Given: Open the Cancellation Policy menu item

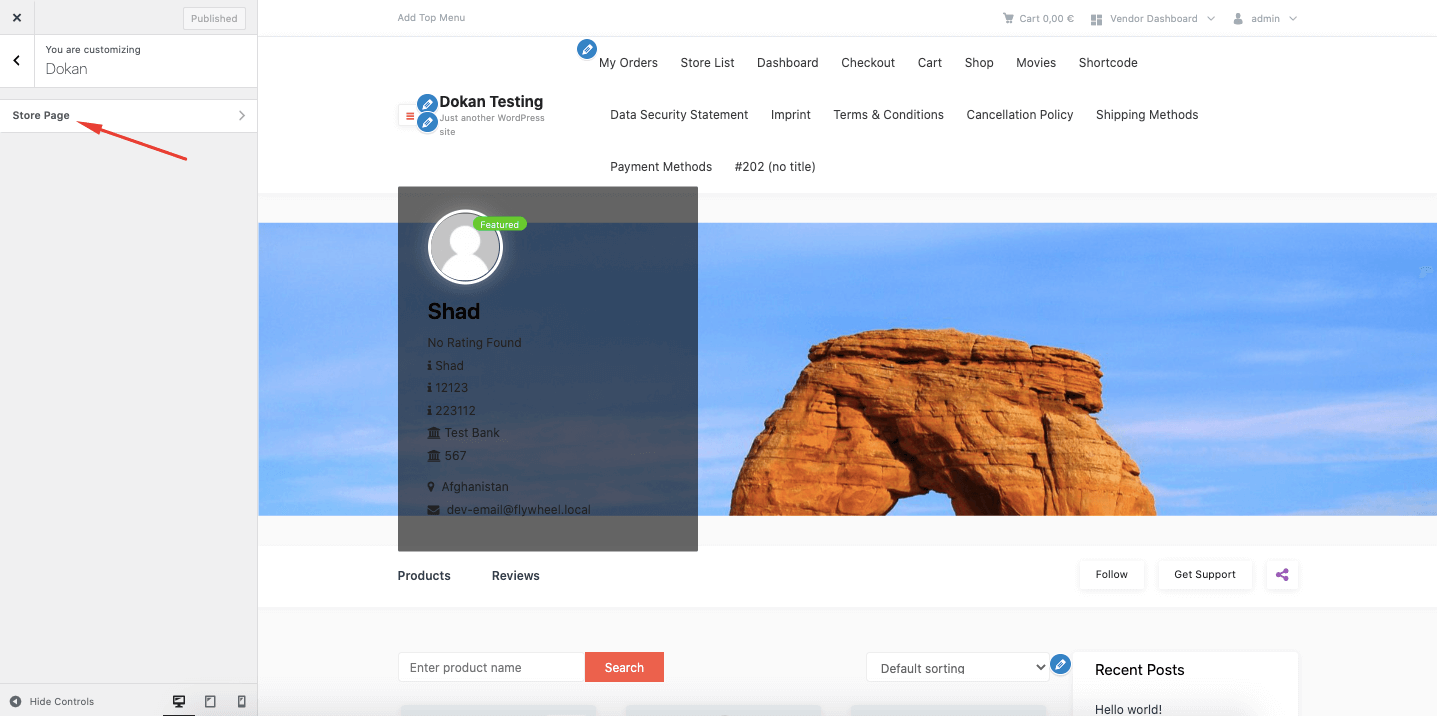Looking at the screenshot, I should pyautogui.click(x=1019, y=115).
